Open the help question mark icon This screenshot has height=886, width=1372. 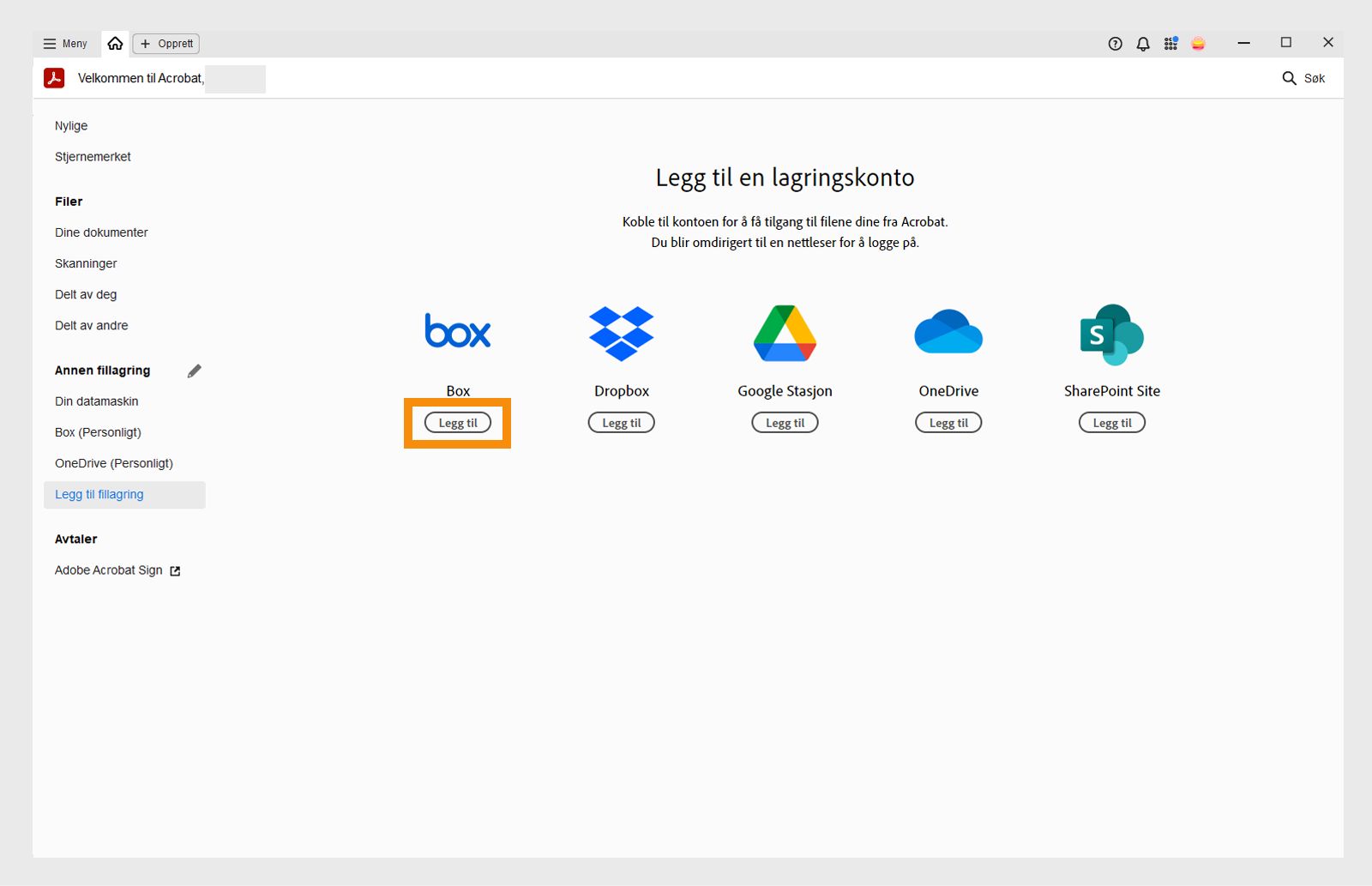click(x=1115, y=44)
